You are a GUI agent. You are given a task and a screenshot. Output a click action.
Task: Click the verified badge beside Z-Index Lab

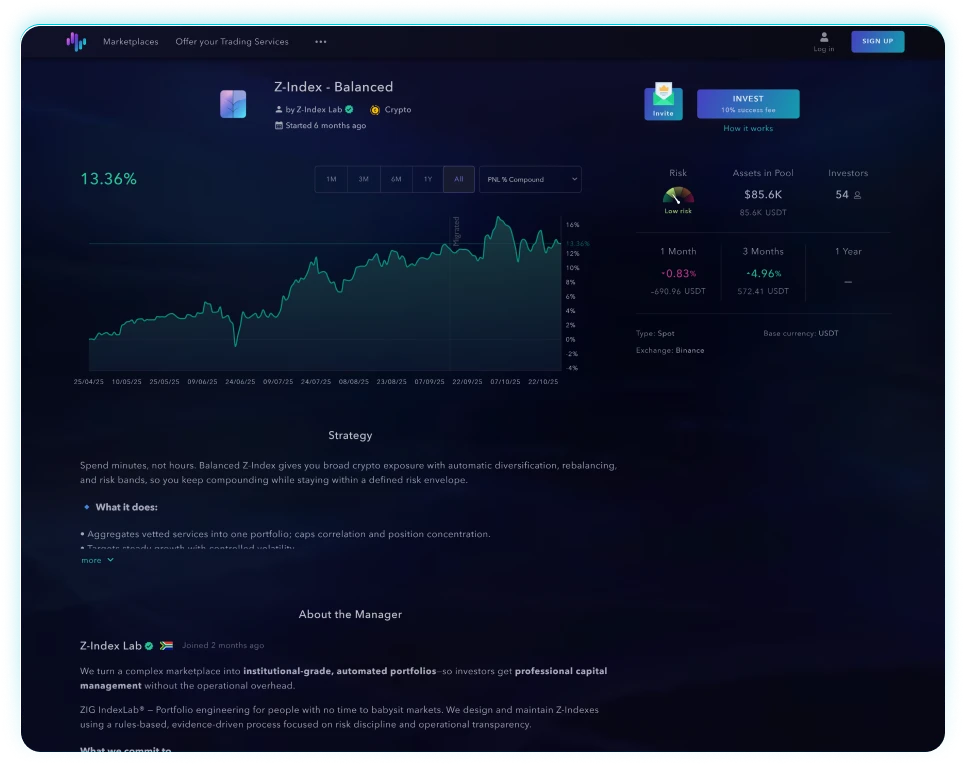click(349, 110)
